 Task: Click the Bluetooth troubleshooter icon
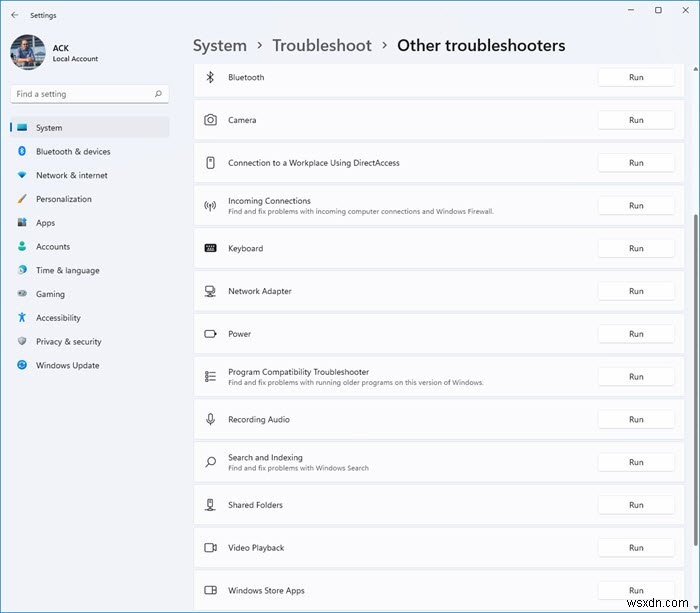pyautogui.click(x=210, y=77)
